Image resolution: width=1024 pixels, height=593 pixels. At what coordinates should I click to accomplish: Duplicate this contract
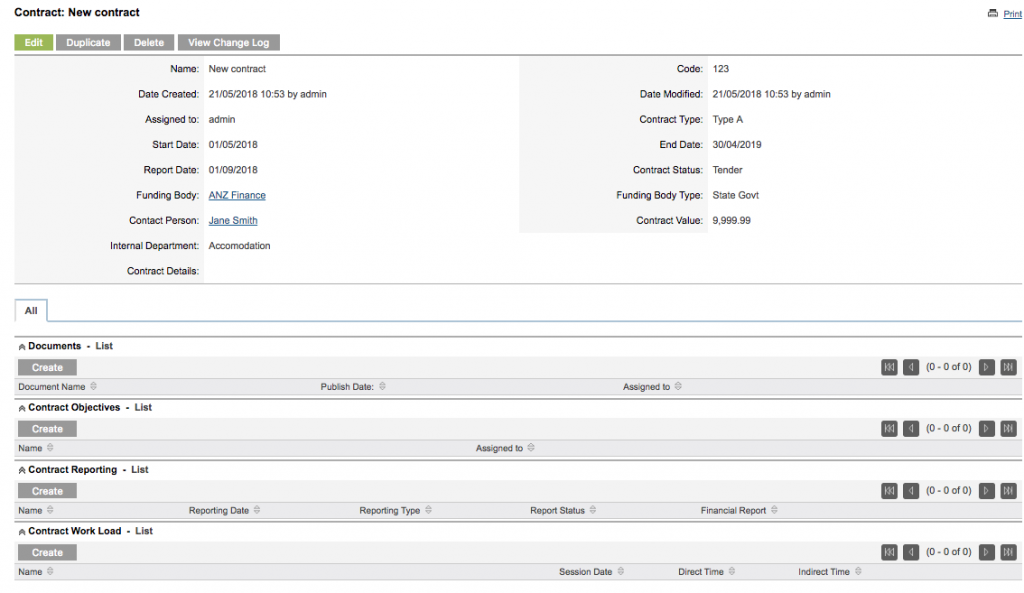click(88, 42)
